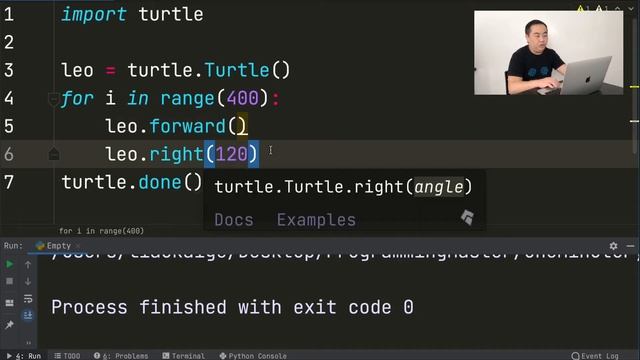
Task: Click 'done' in turtle.done()
Action: (x=160, y=182)
